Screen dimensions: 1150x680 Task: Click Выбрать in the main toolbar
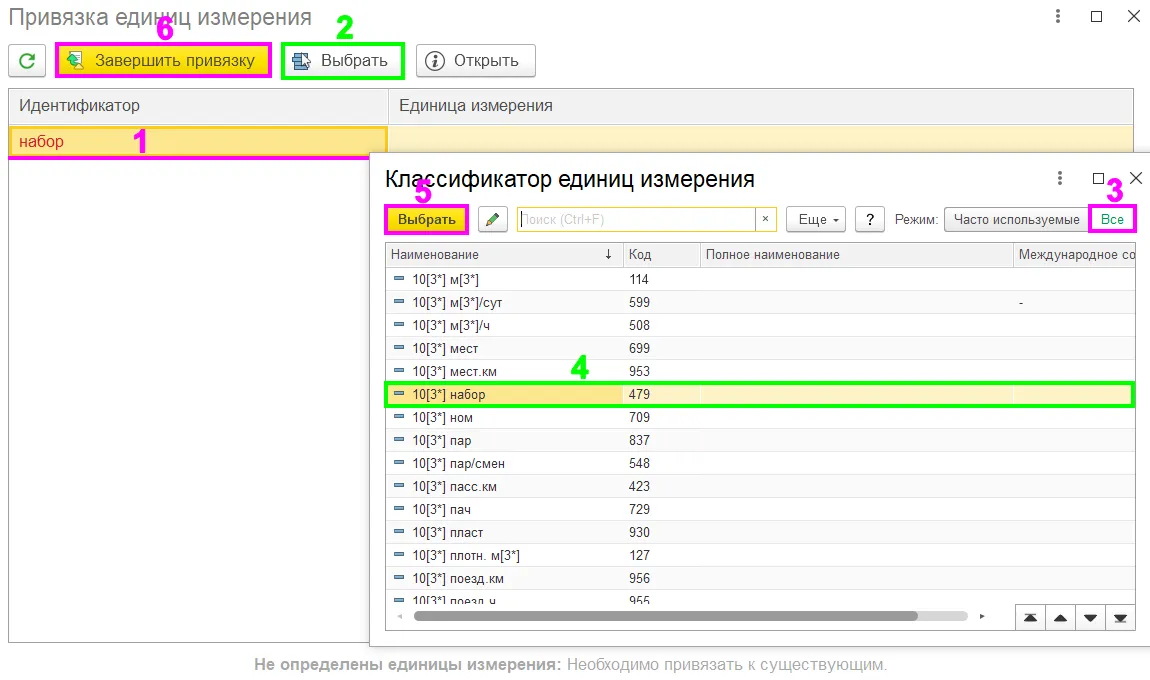click(x=343, y=60)
